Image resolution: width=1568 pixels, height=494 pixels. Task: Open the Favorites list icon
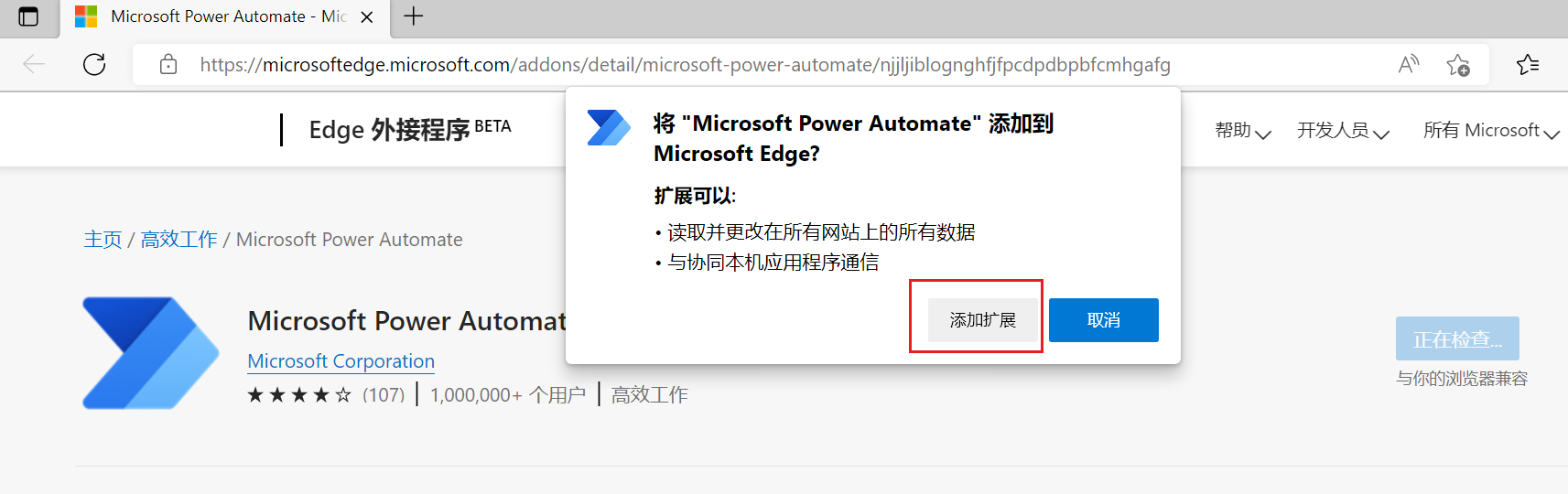click(x=1528, y=64)
